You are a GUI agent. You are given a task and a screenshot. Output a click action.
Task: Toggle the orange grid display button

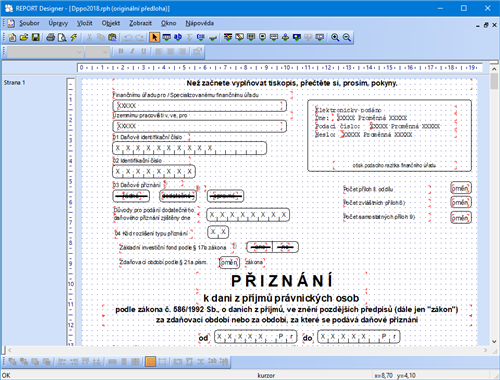(x=150, y=361)
